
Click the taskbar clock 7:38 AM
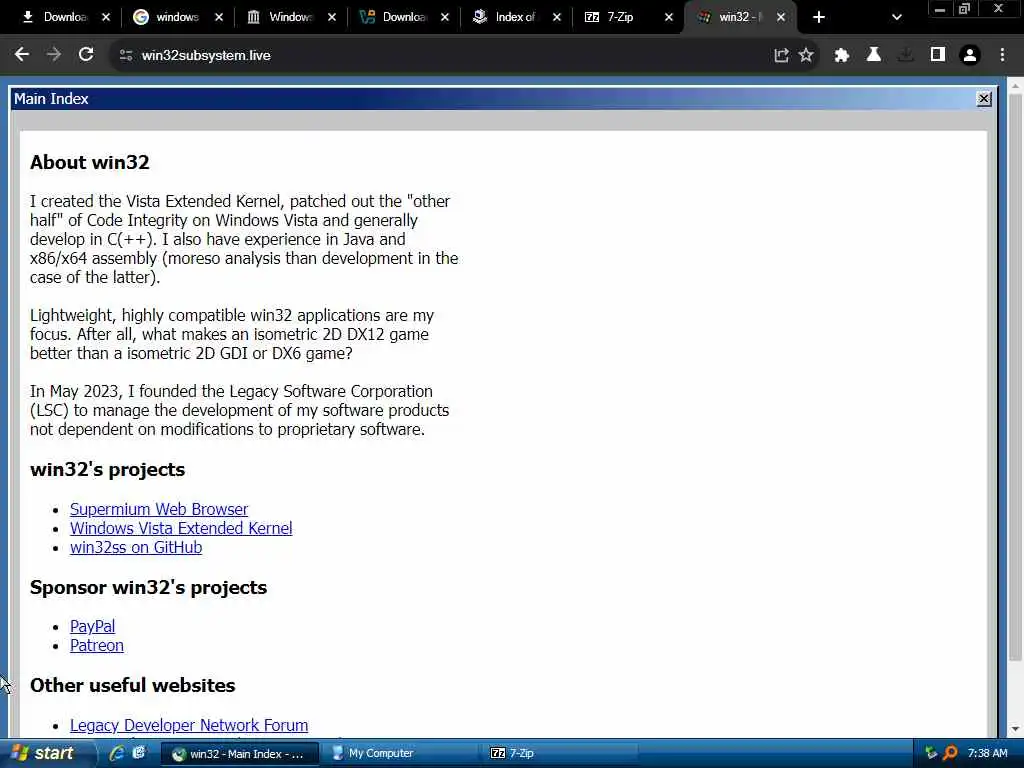[x=987, y=754]
